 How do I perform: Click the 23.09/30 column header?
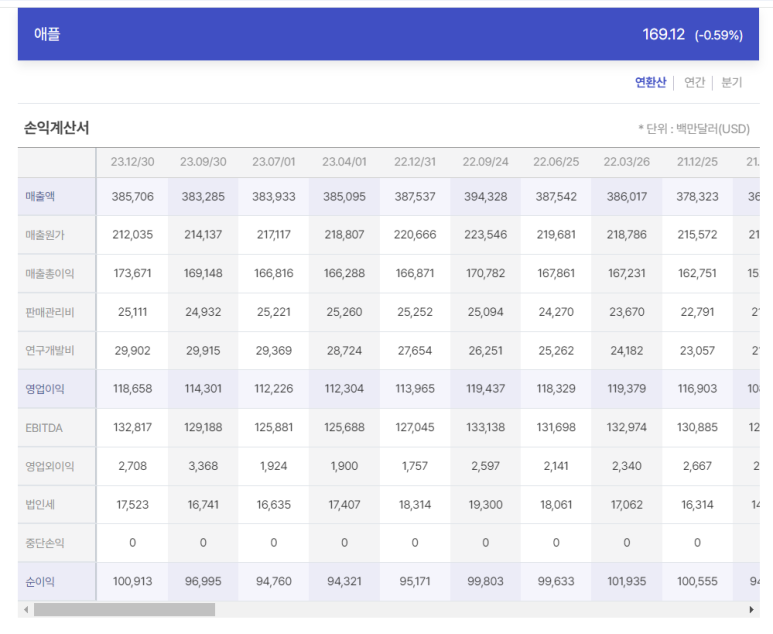203,162
